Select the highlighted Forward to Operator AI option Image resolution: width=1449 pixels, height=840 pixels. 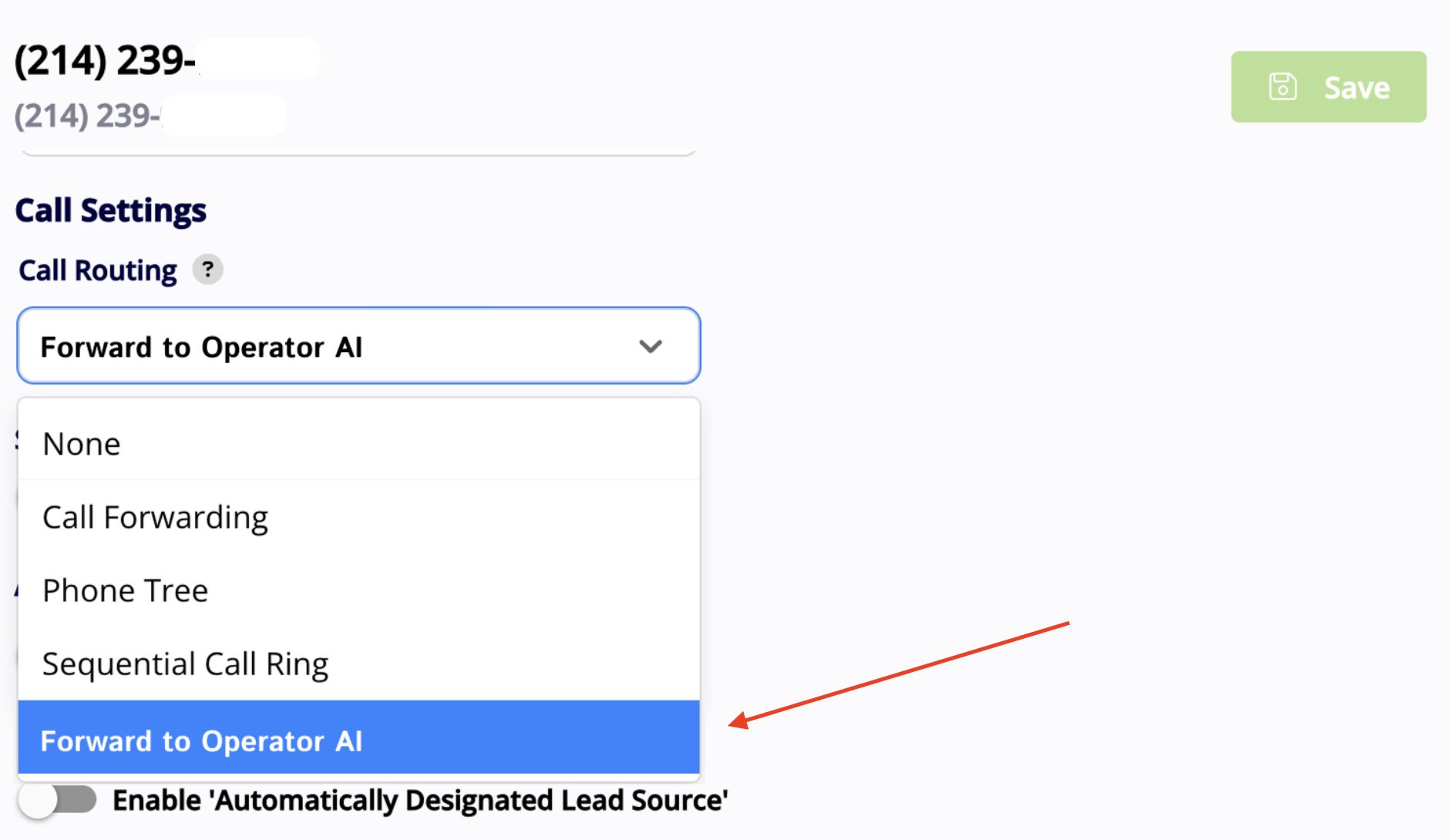tap(201, 741)
